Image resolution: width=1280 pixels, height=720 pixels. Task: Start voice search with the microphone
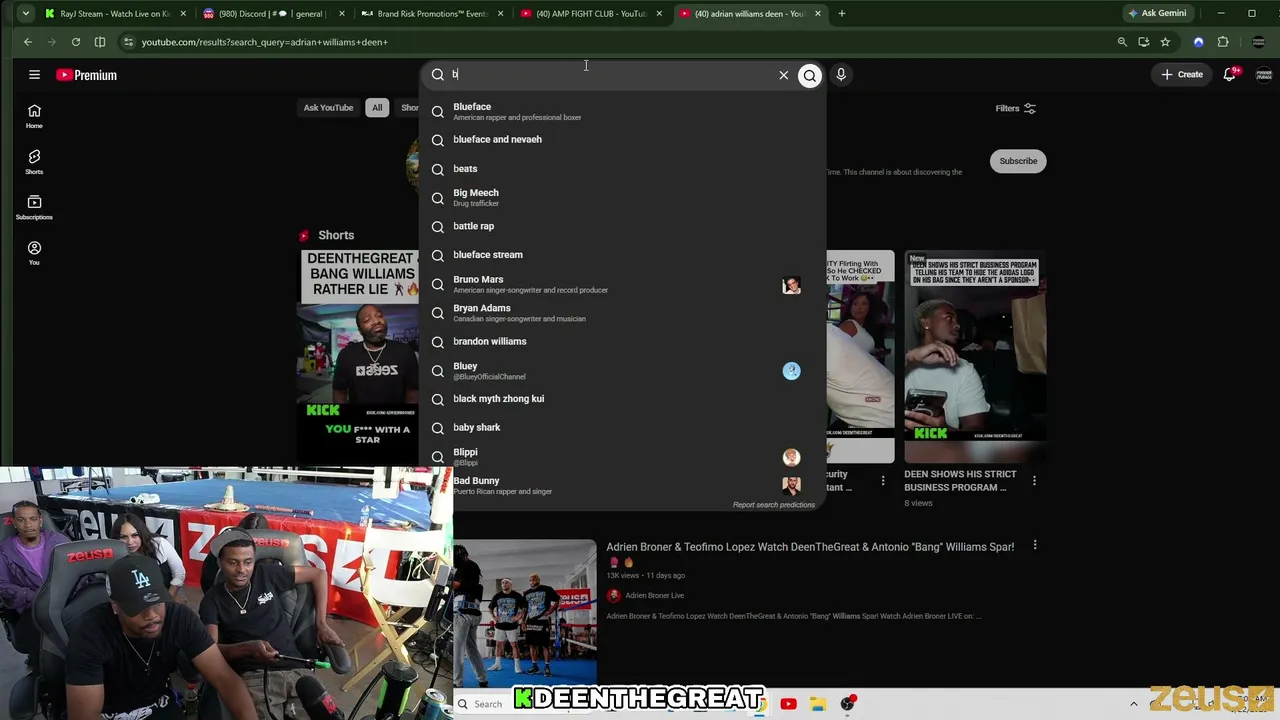[841, 75]
